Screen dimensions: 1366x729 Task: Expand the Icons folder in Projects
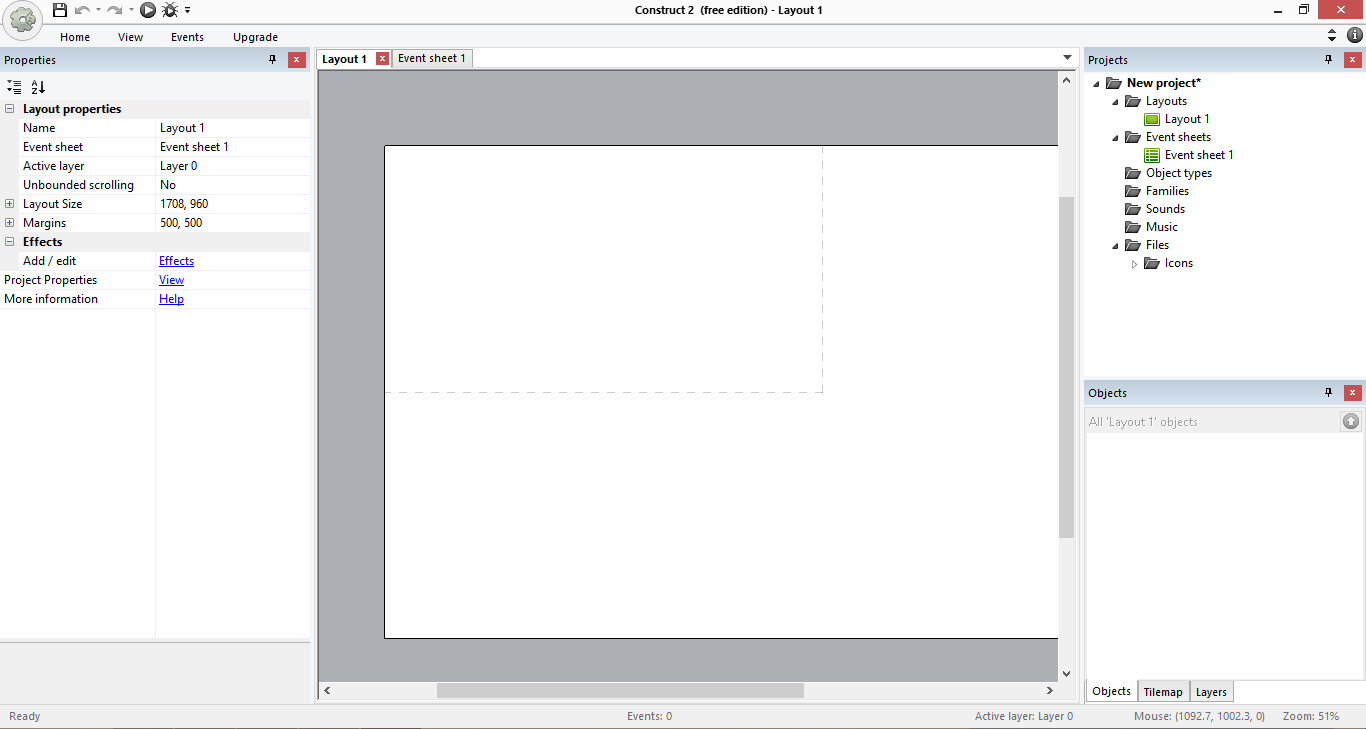coord(1134,264)
